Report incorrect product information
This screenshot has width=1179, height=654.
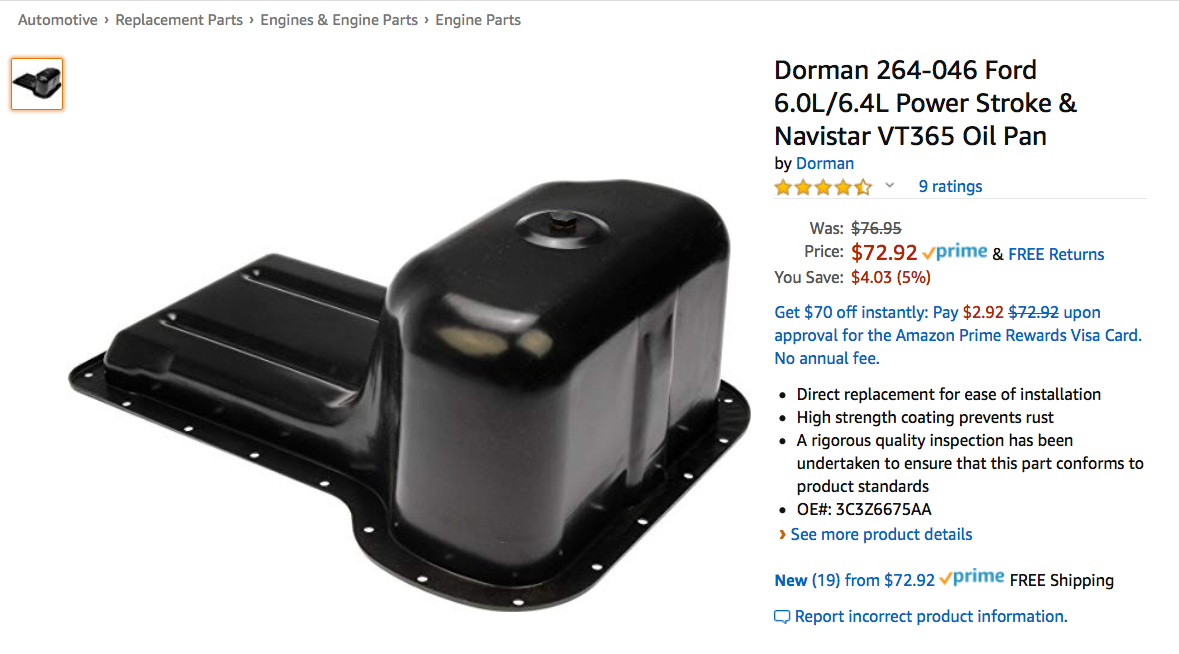point(931,616)
